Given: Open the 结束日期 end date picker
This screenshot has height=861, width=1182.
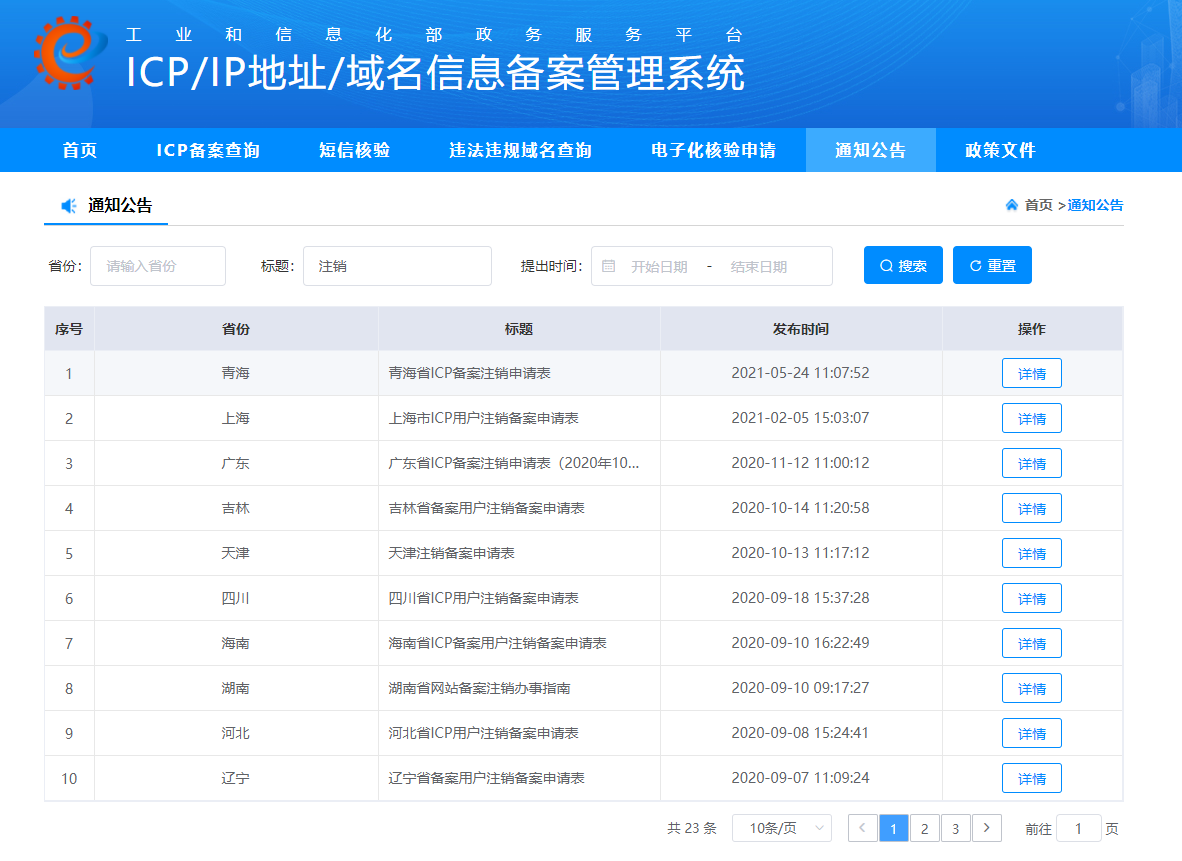Looking at the screenshot, I should (x=759, y=267).
